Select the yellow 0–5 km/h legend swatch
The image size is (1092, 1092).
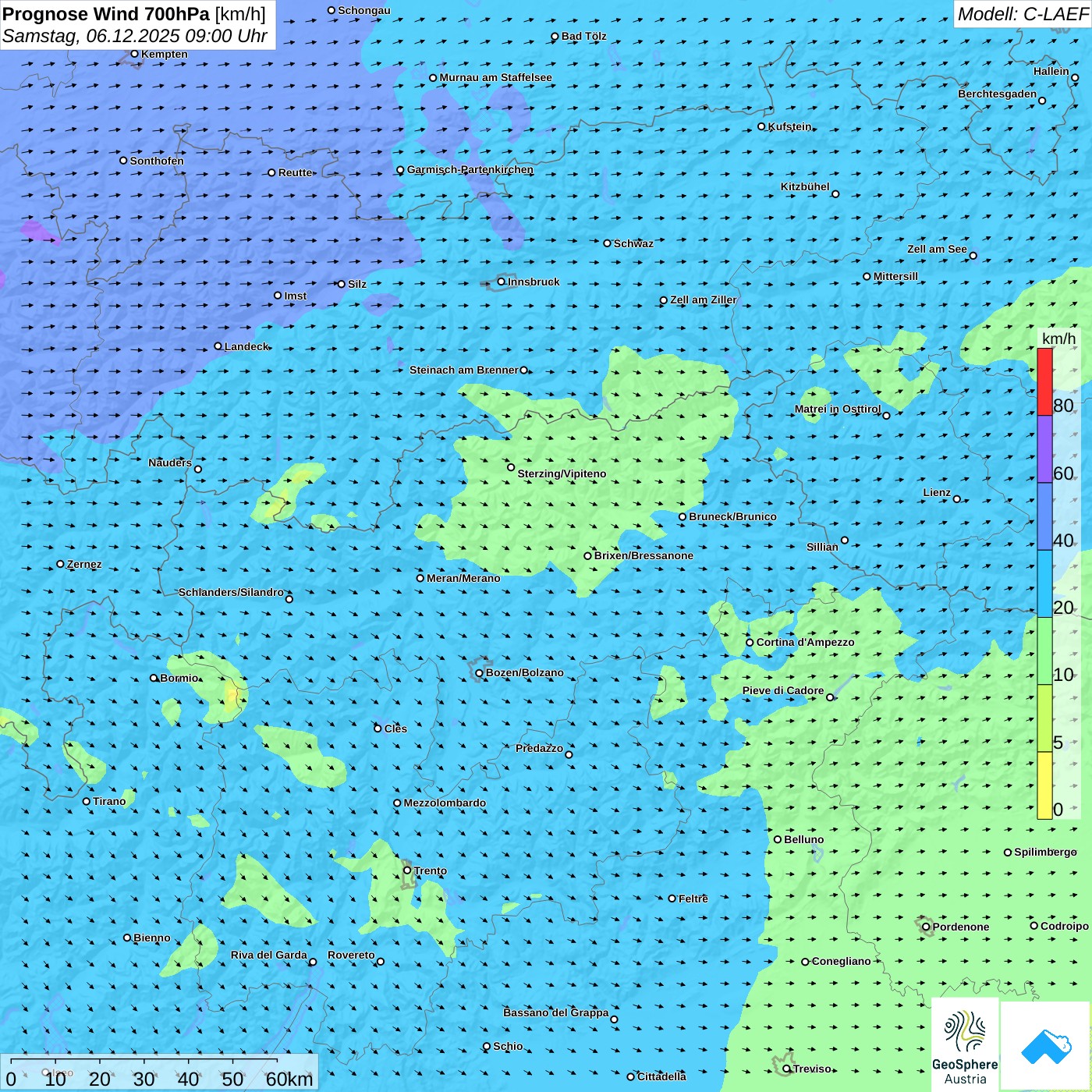[1044, 785]
